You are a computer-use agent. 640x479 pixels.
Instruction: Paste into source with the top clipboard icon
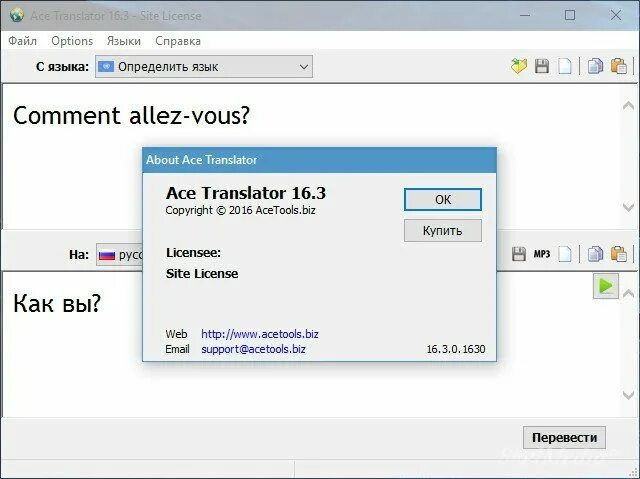619,66
